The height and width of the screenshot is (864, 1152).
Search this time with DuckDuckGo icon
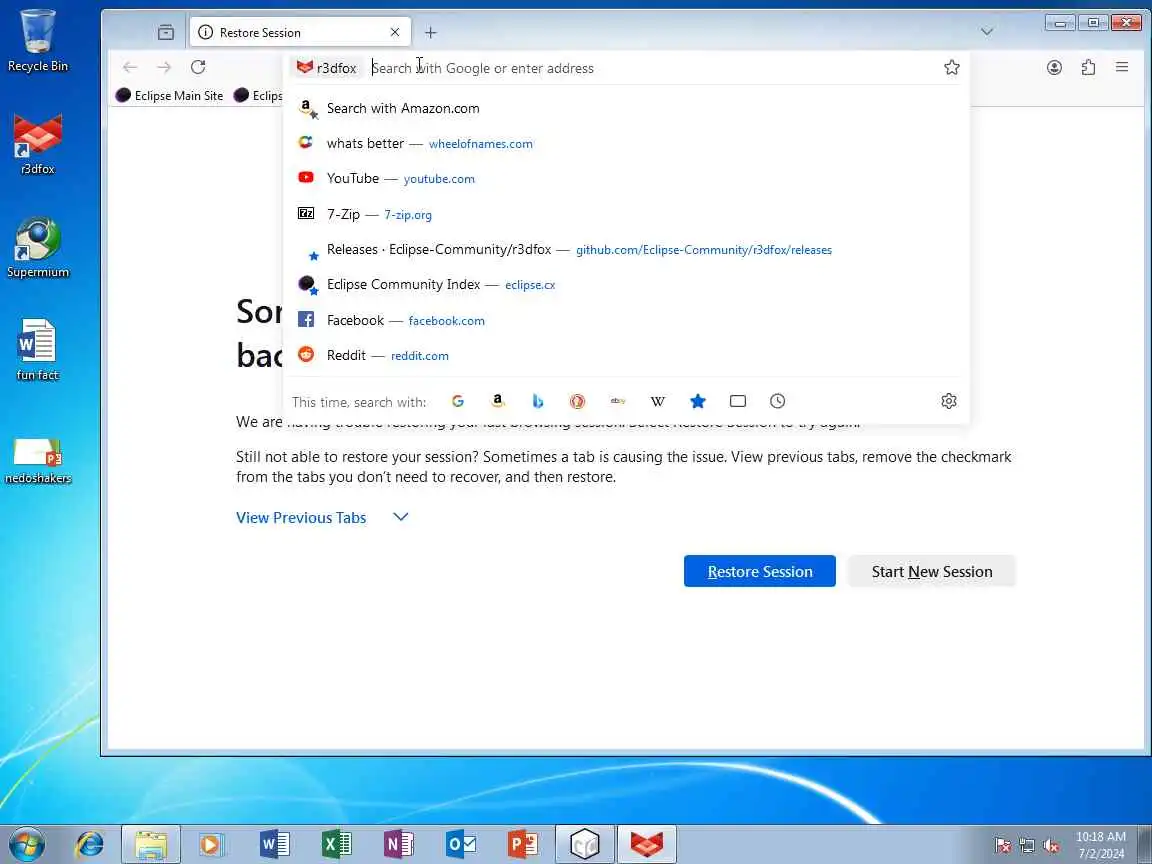[x=577, y=401]
